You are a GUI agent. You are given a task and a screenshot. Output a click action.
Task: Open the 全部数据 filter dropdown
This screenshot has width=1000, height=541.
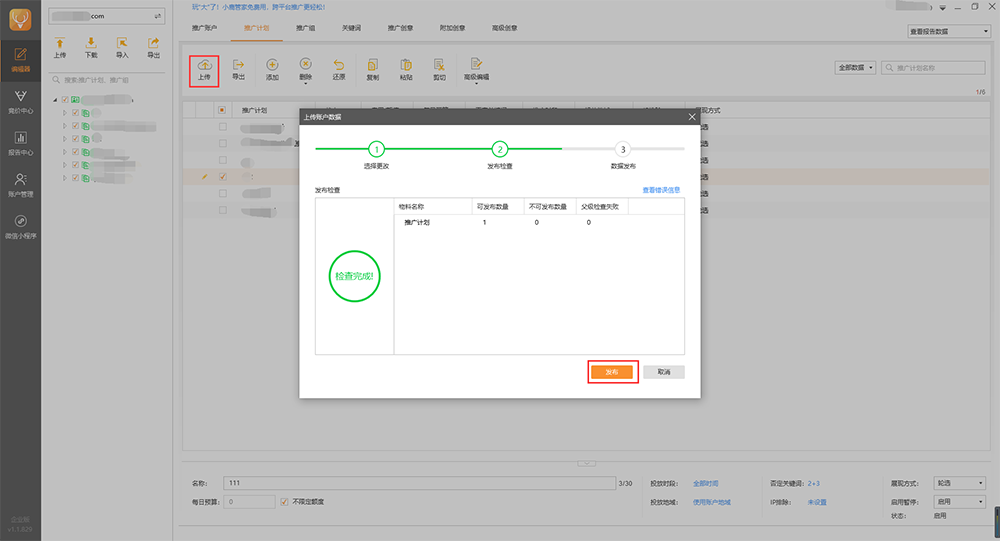click(855, 68)
